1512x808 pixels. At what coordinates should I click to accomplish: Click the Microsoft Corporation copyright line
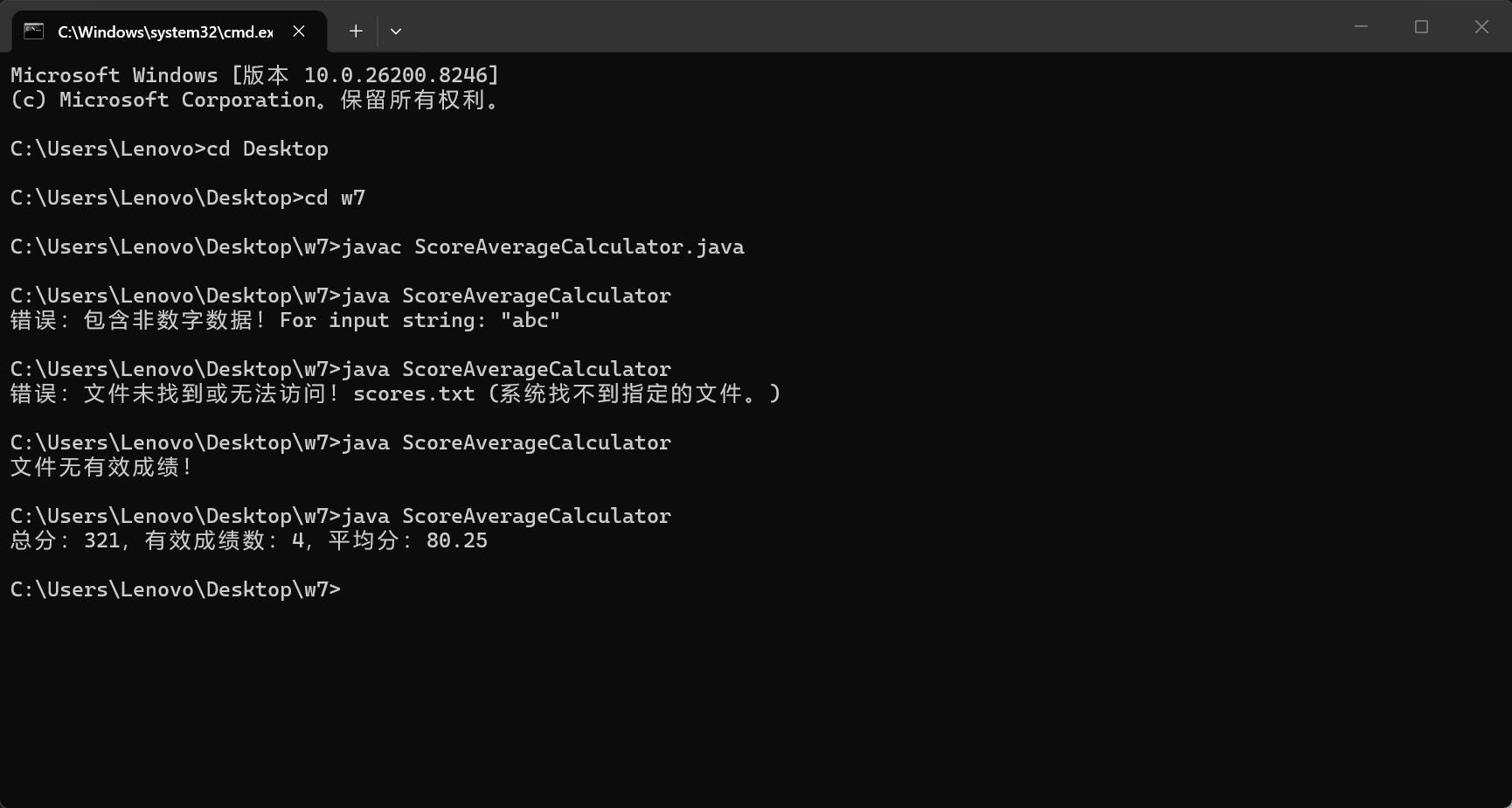click(x=254, y=100)
